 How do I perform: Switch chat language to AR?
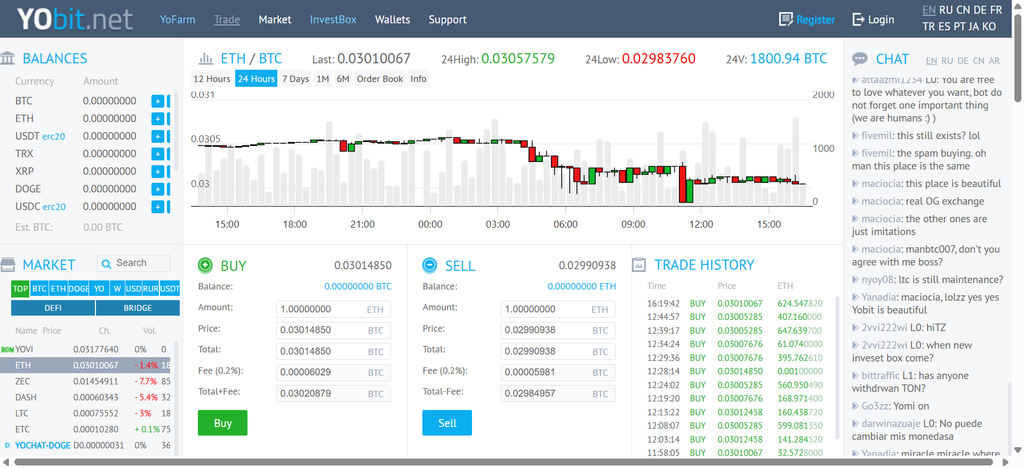pos(994,61)
